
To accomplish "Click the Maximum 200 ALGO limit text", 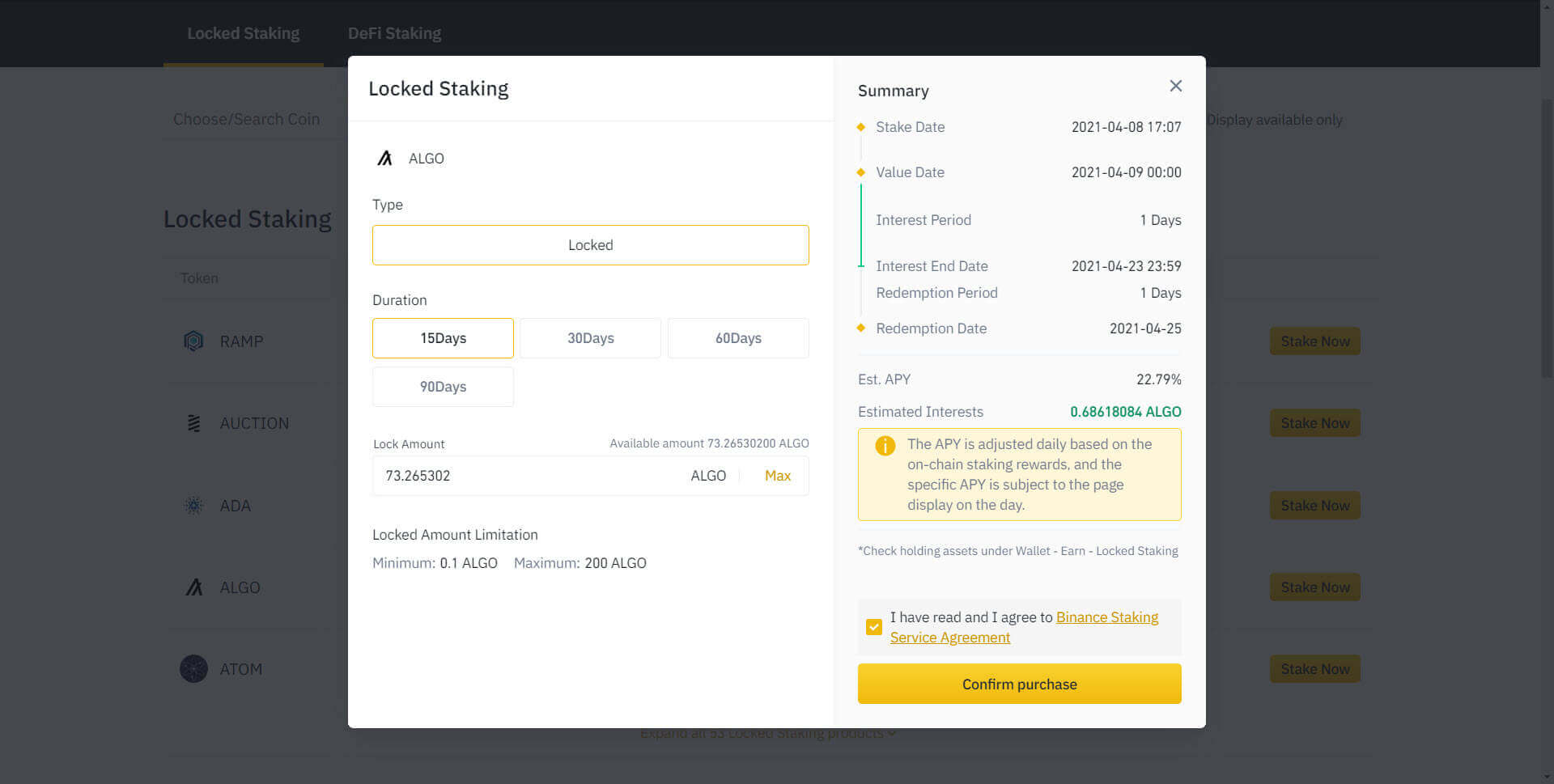I will coord(580,563).
